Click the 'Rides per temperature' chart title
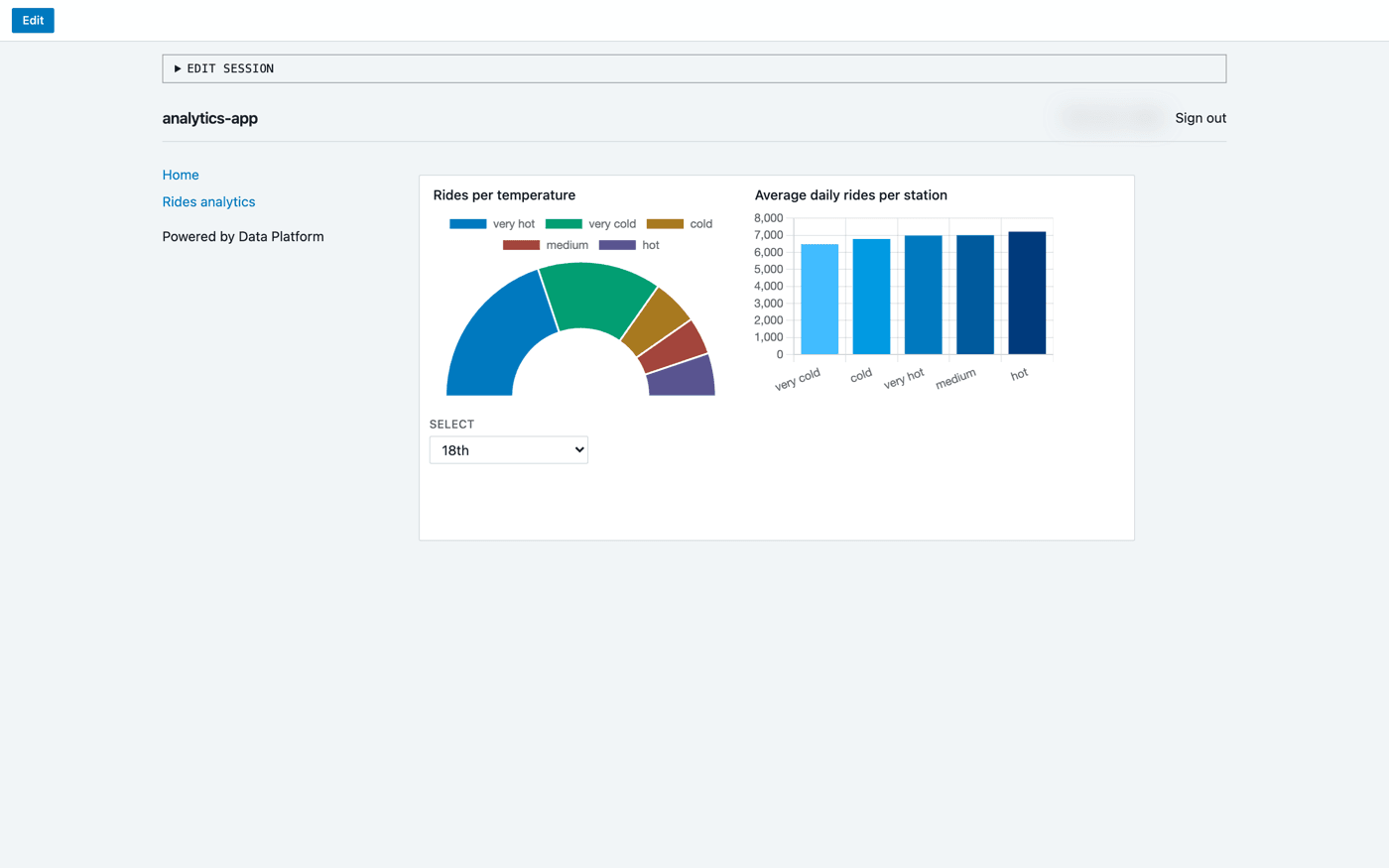Image resolution: width=1389 pixels, height=868 pixels. [x=504, y=195]
